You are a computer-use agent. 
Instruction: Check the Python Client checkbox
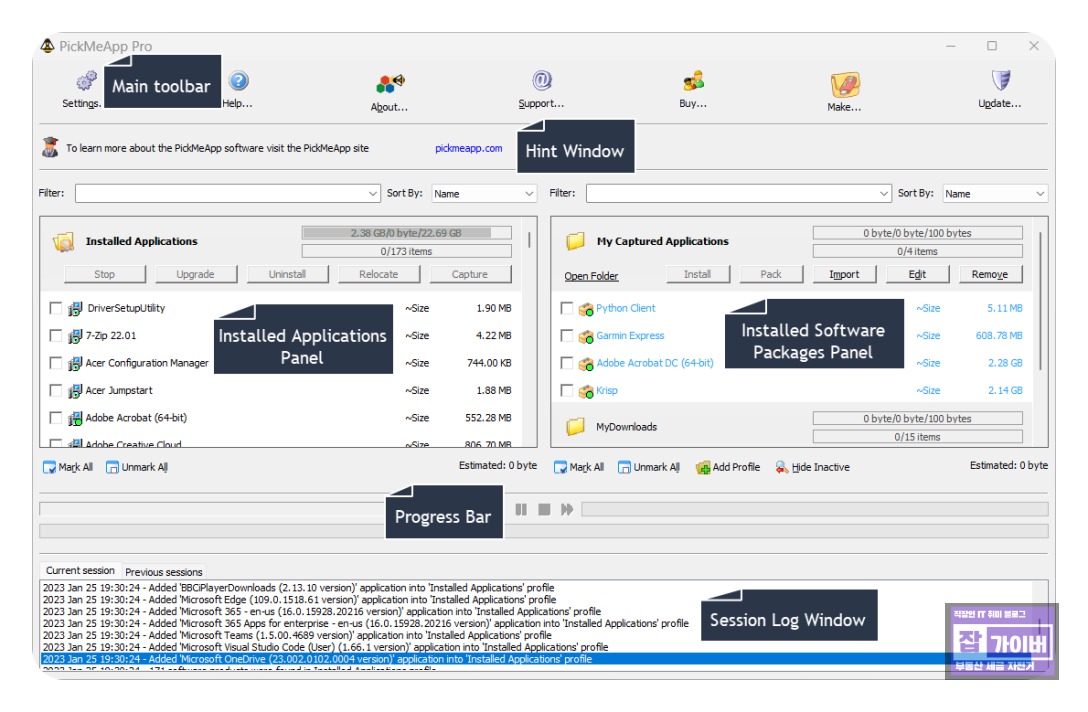[x=567, y=308]
